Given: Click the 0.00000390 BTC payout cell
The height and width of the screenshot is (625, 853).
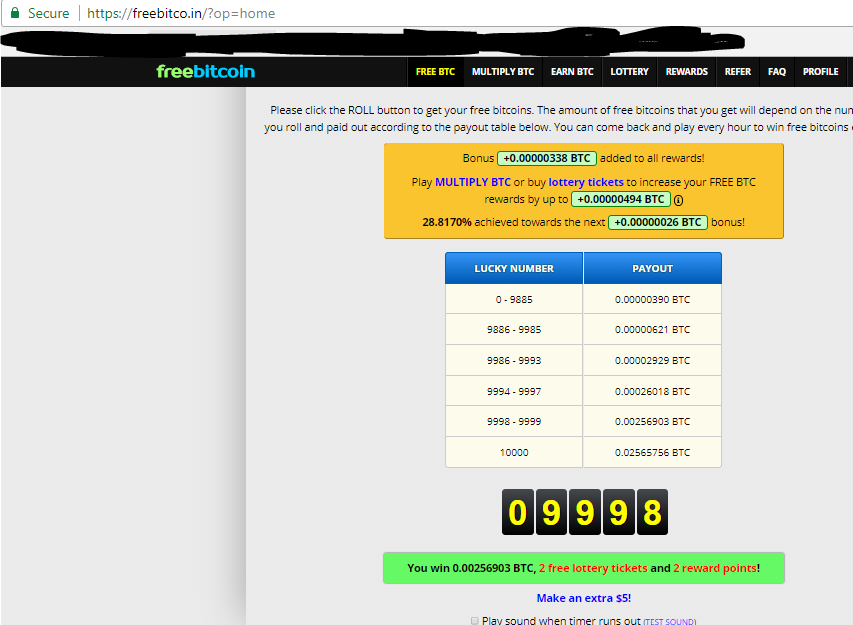Looking at the screenshot, I should point(652,299).
